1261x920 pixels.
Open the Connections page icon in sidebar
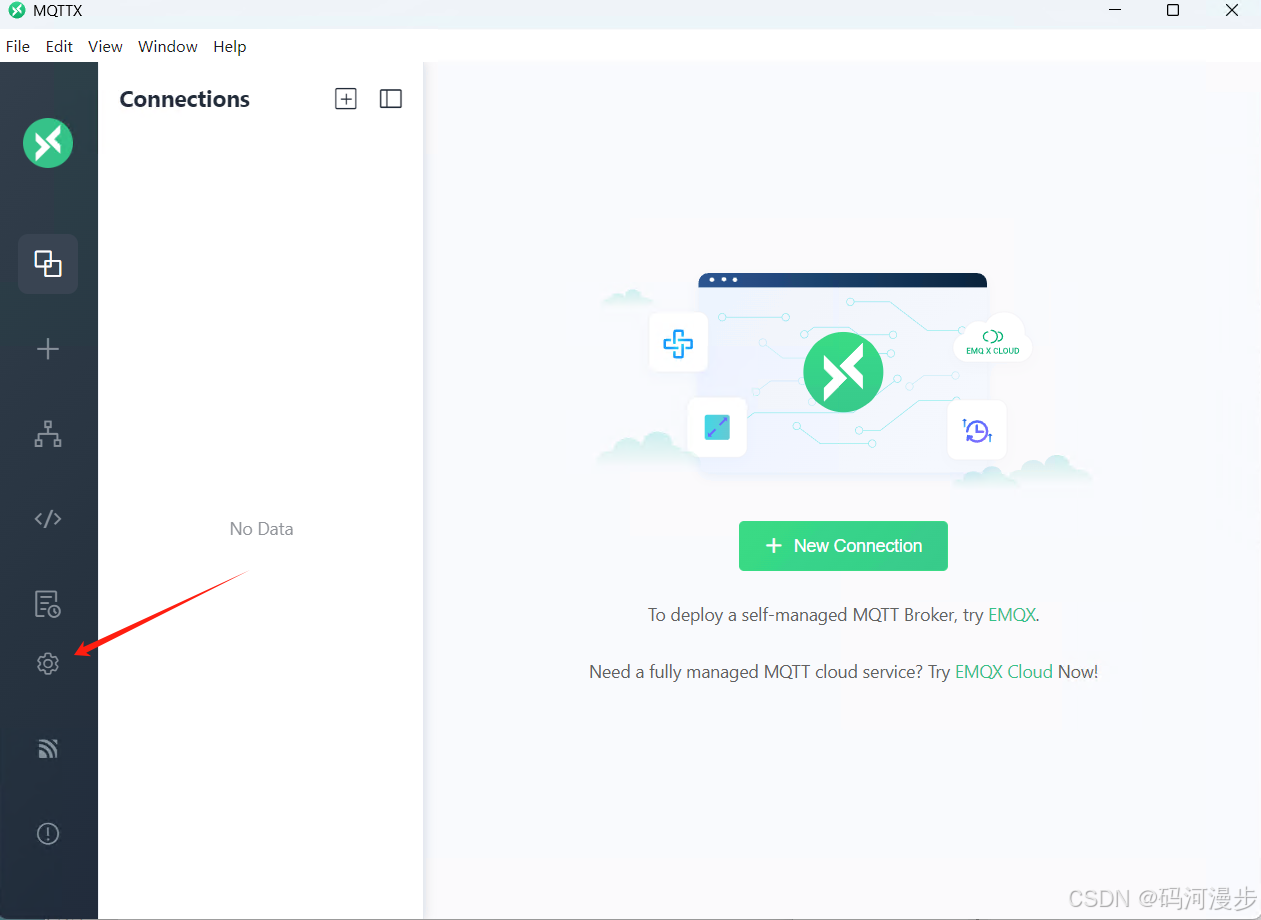click(48, 264)
